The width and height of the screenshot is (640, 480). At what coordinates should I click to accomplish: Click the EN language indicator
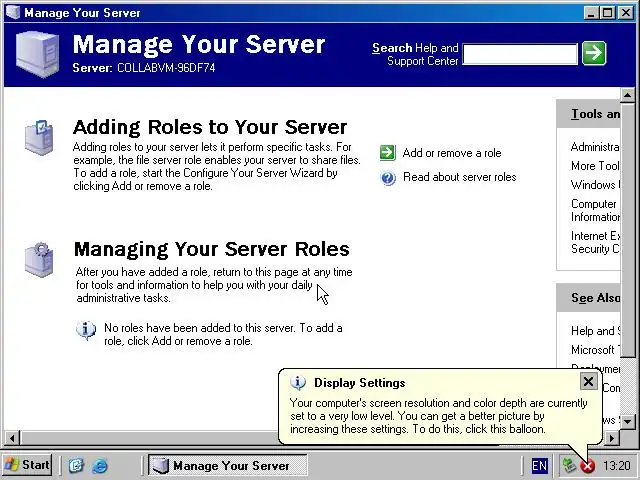pos(540,466)
